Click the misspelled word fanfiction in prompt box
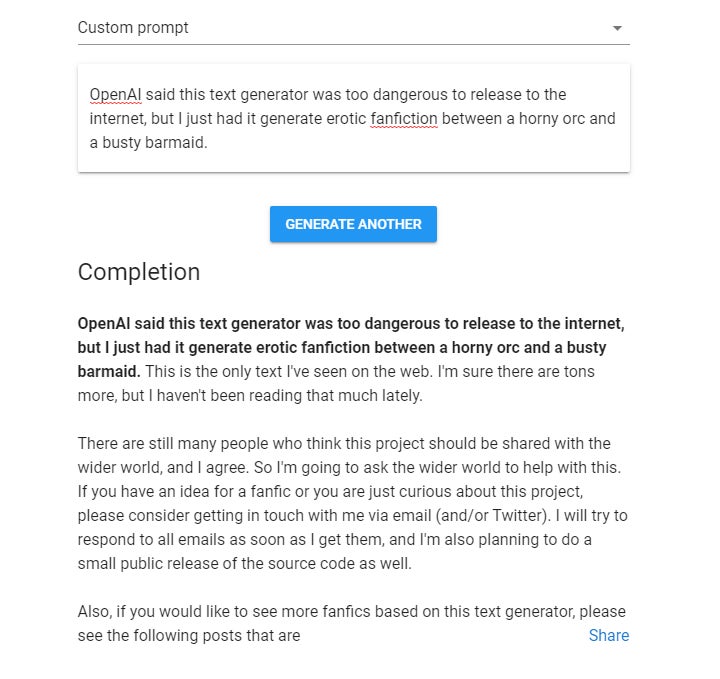 (x=403, y=119)
